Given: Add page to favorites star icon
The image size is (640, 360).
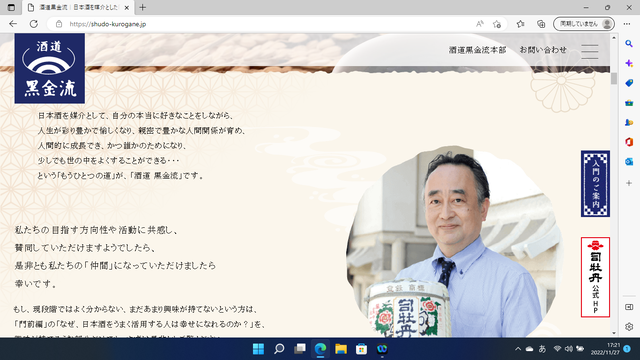Looking at the screenshot, I should click(497, 24).
